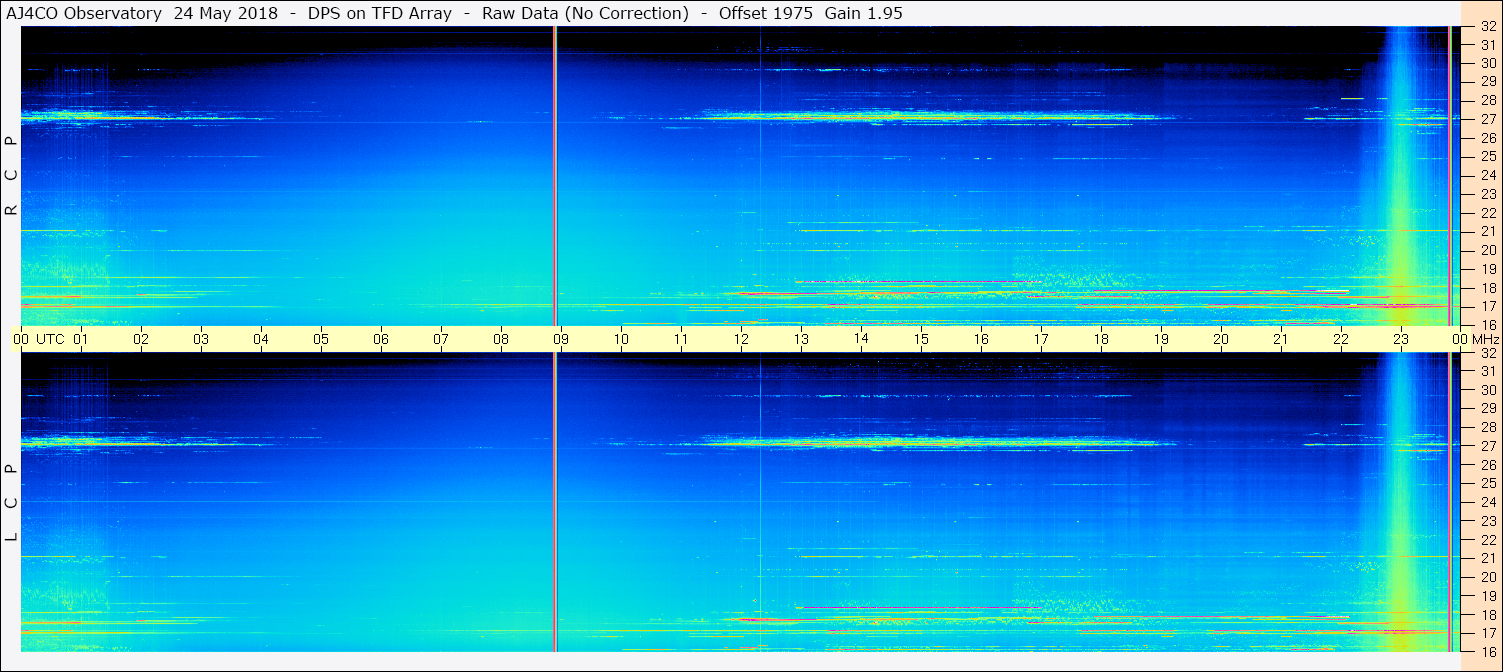
Task: Click the 16 MHz label on LCP scale
Action: click(x=1488, y=651)
